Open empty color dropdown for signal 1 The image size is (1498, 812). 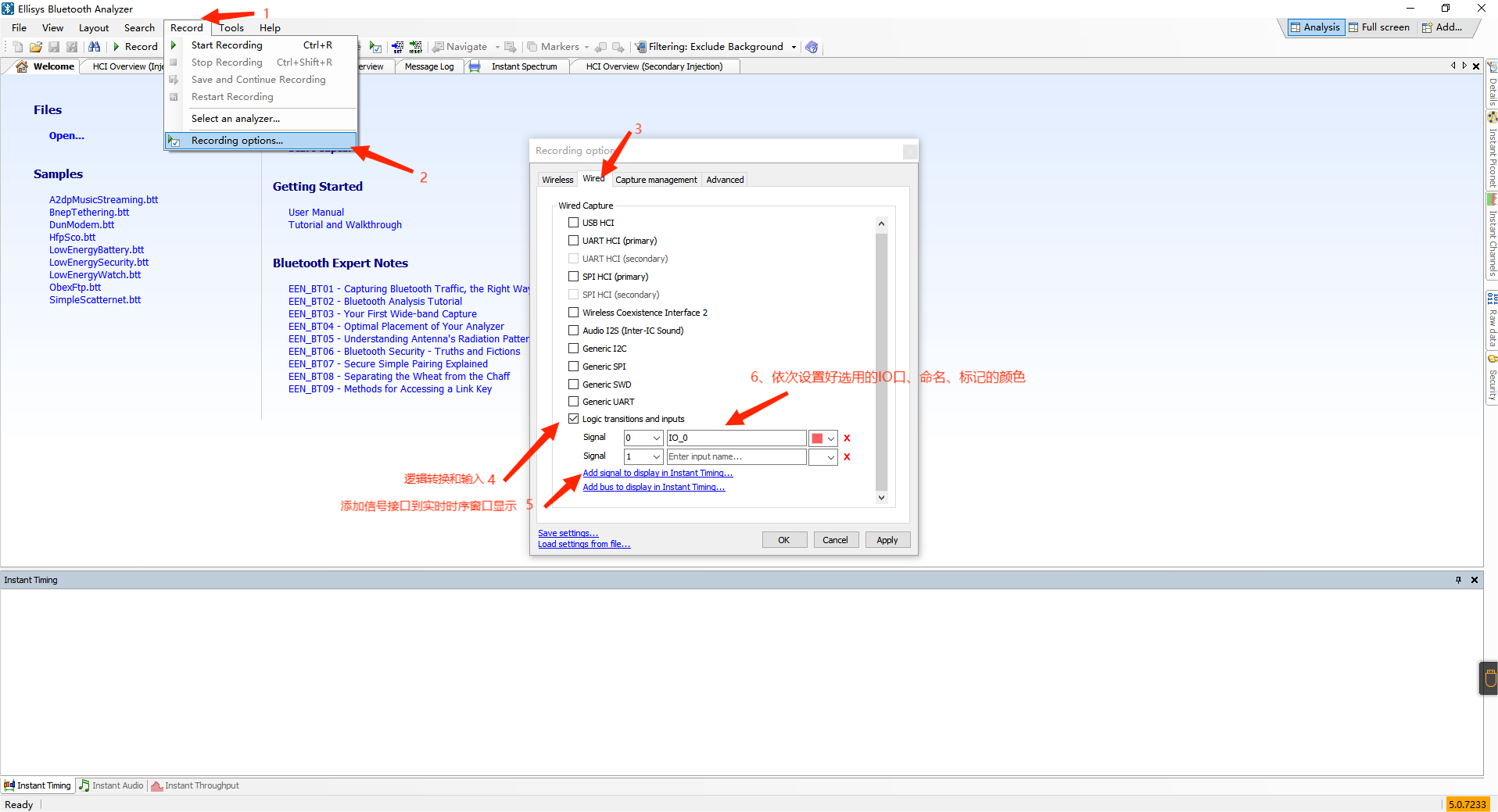click(823, 457)
